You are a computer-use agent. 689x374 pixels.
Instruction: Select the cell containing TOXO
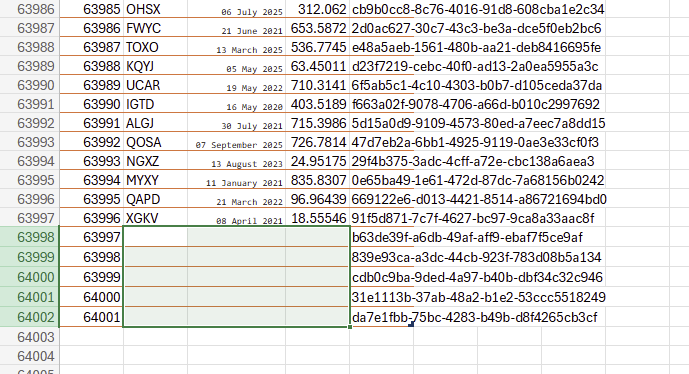[156, 47]
